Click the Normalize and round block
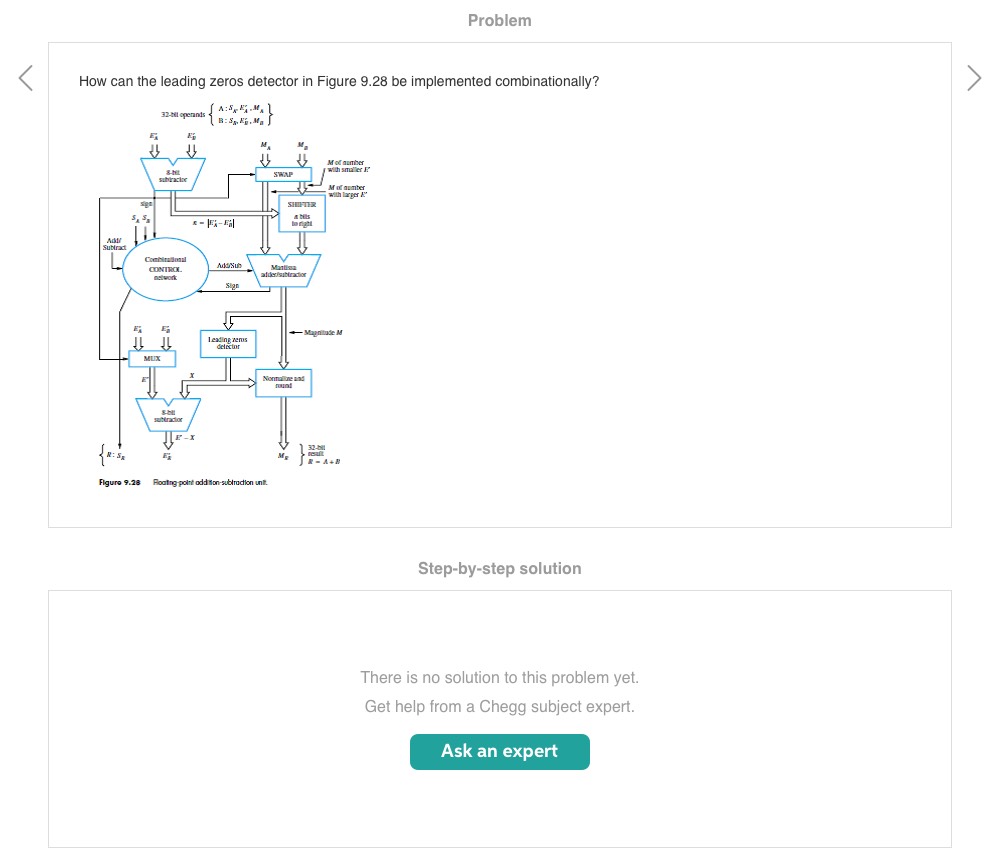The height and width of the screenshot is (848, 1000). click(284, 382)
